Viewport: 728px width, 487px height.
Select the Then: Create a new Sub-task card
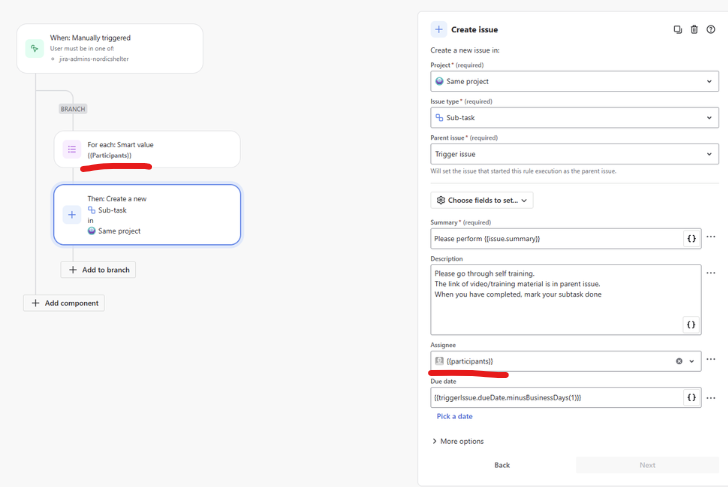tap(147, 214)
